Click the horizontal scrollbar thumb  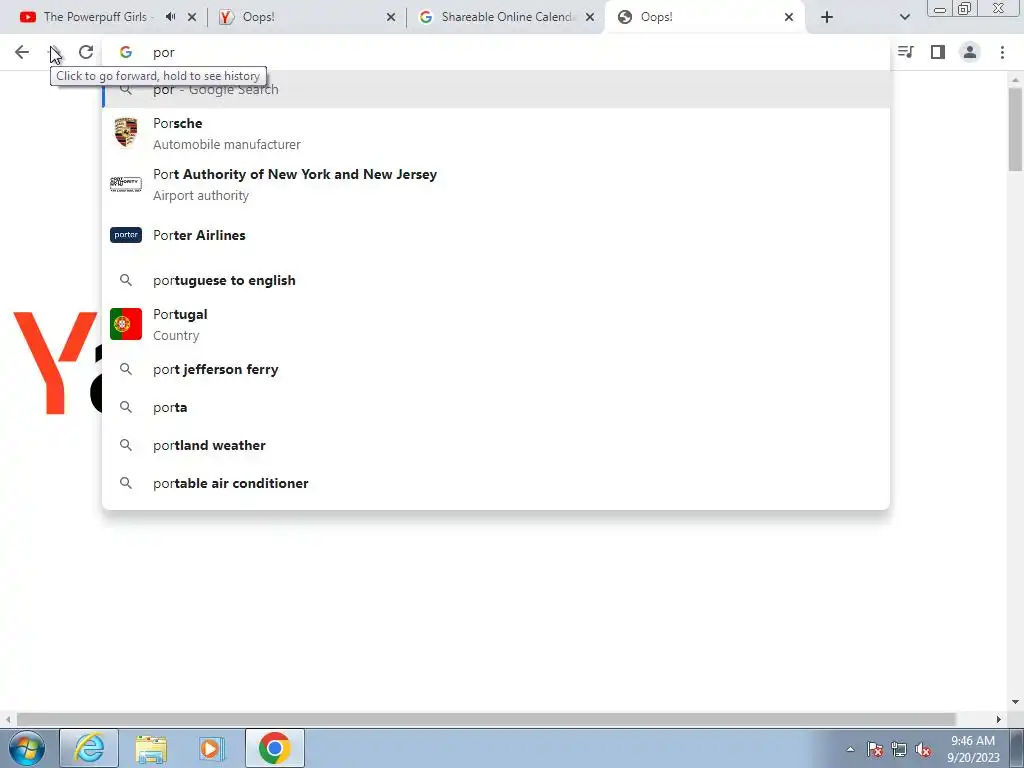coord(486,719)
